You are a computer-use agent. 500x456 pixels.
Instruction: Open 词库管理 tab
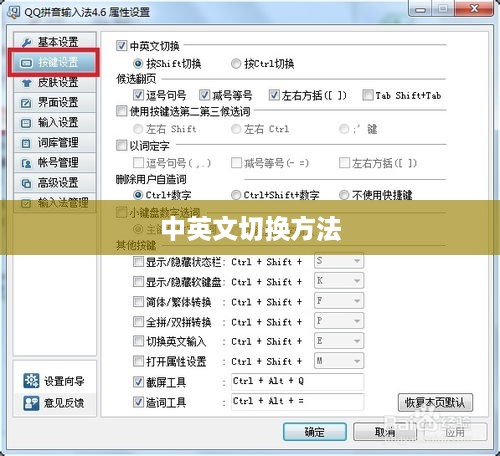55,143
